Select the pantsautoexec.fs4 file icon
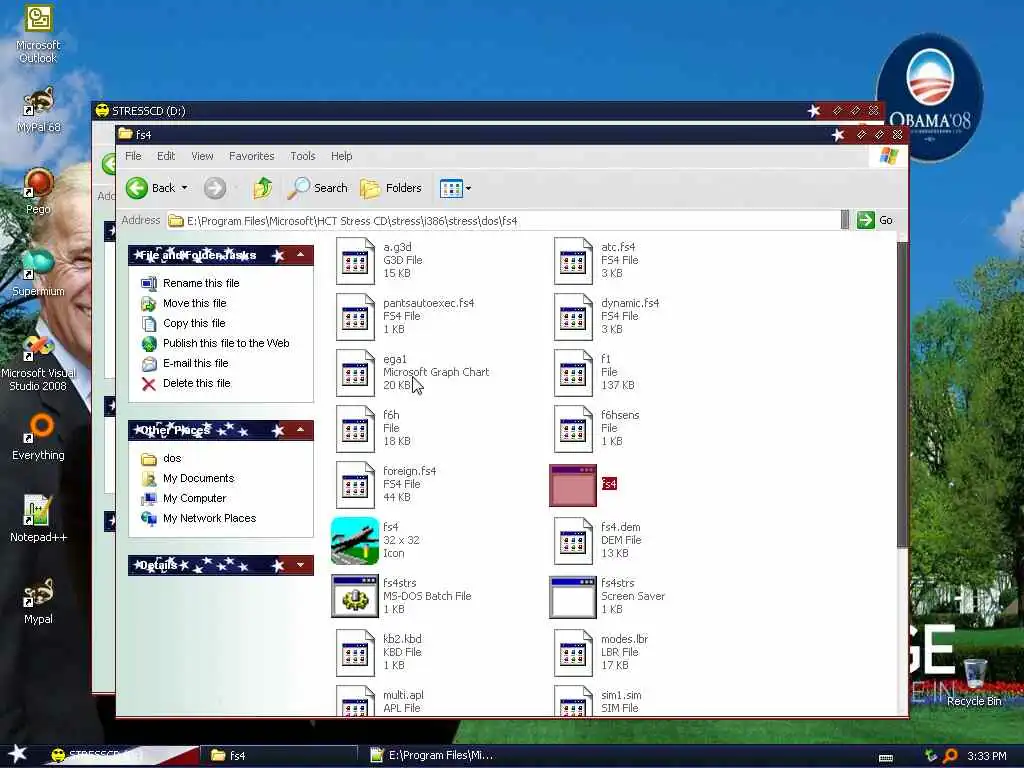The height and width of the screenshot is (768, 1024). 355,317
